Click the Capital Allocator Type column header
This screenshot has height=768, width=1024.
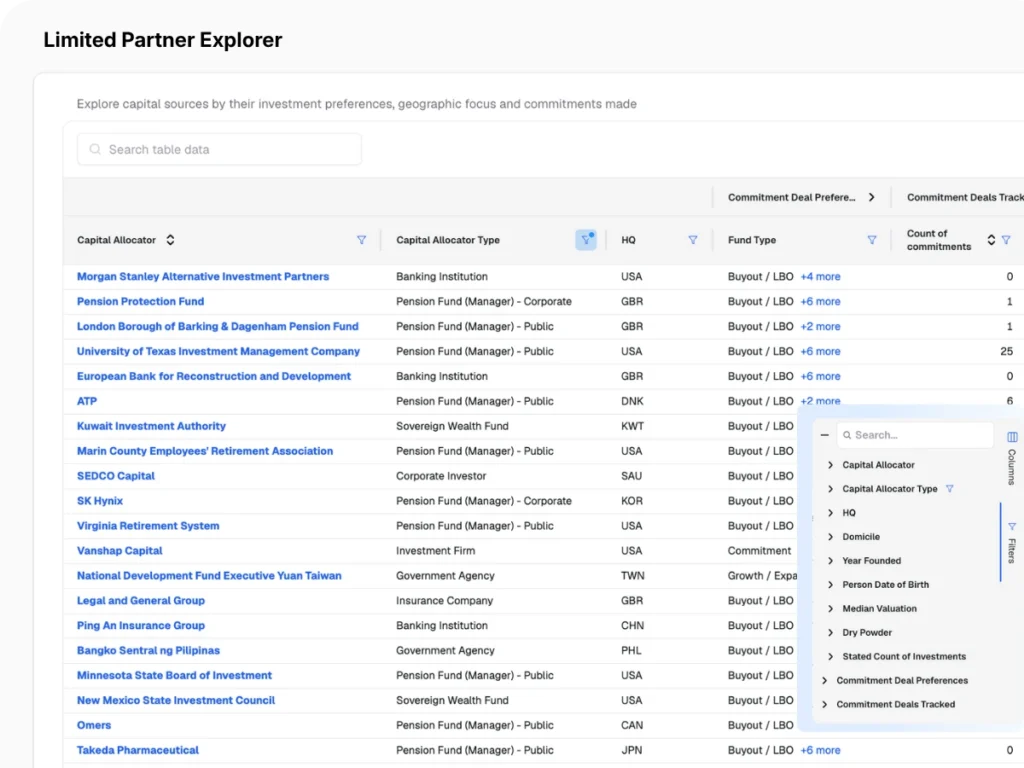pos(448,240)
